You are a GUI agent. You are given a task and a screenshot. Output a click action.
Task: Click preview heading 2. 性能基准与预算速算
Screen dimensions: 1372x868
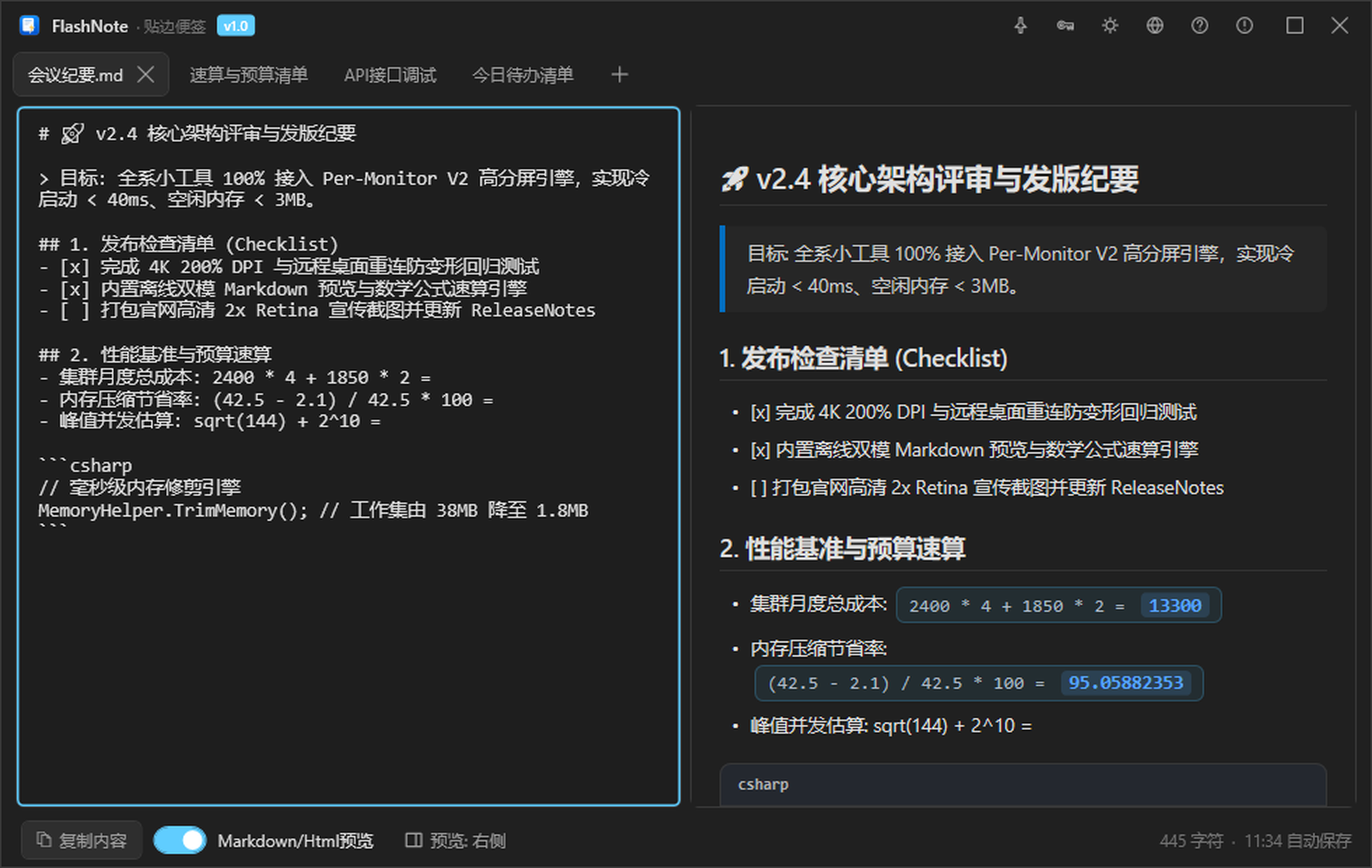click(x=843, y=549)
